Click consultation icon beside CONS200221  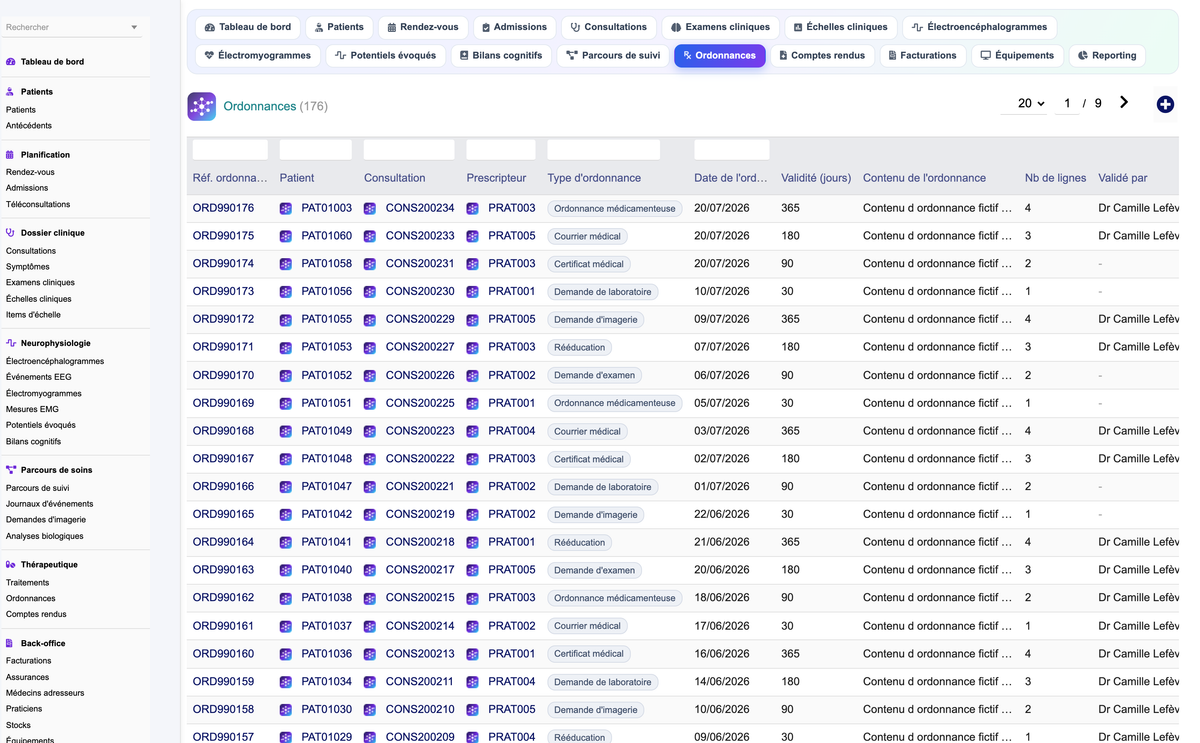[x=370, y=486]
